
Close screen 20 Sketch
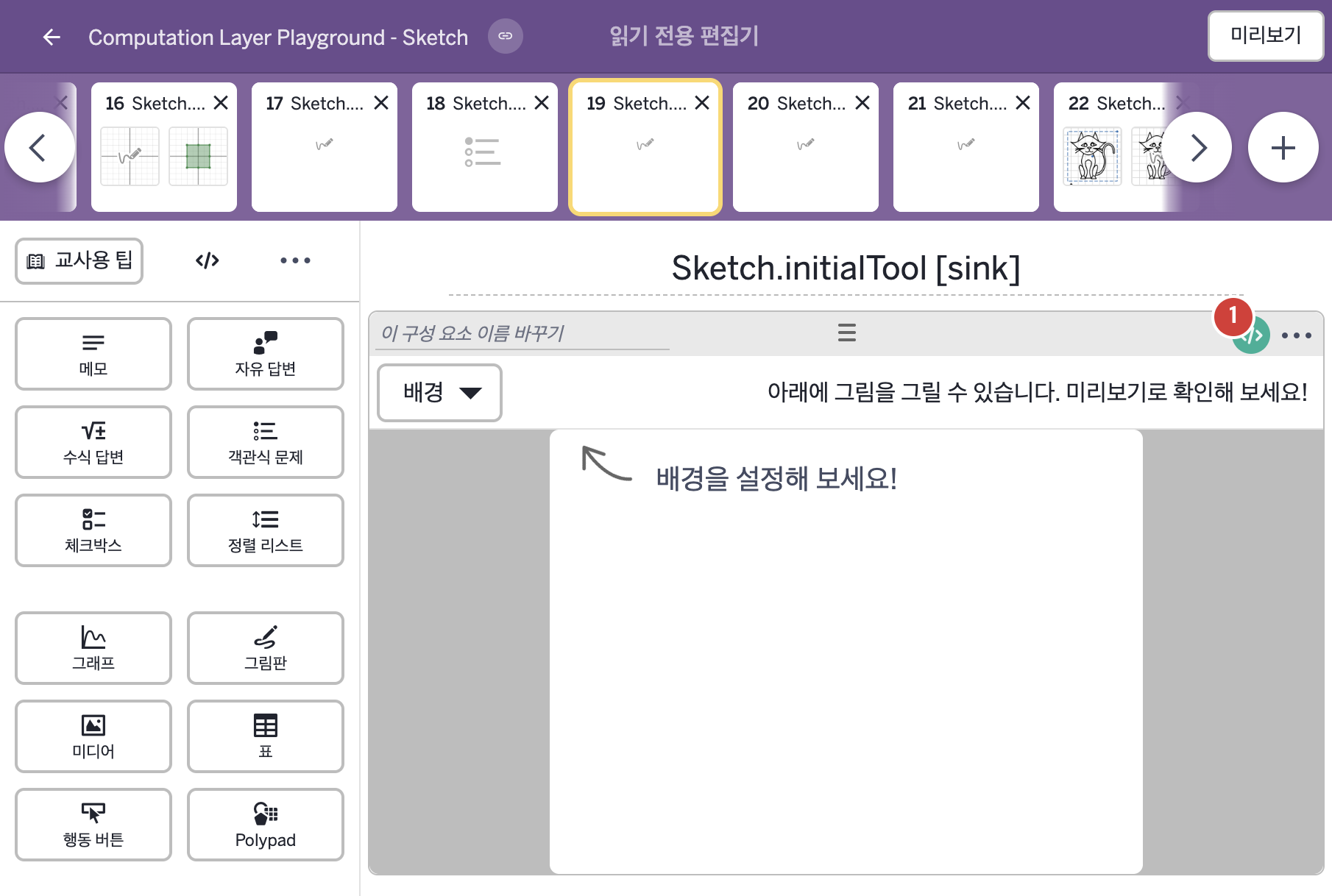pos(862,103)
